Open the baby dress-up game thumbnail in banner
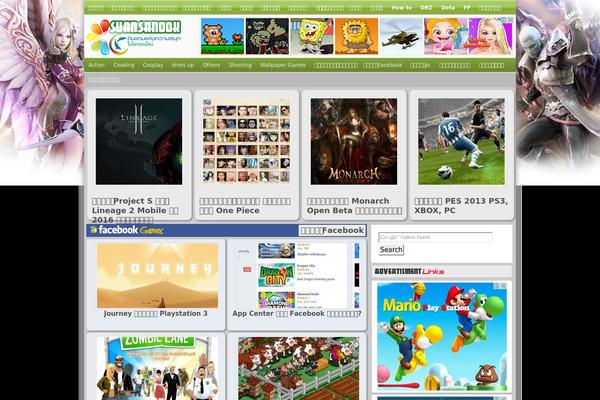 (446, 36)
